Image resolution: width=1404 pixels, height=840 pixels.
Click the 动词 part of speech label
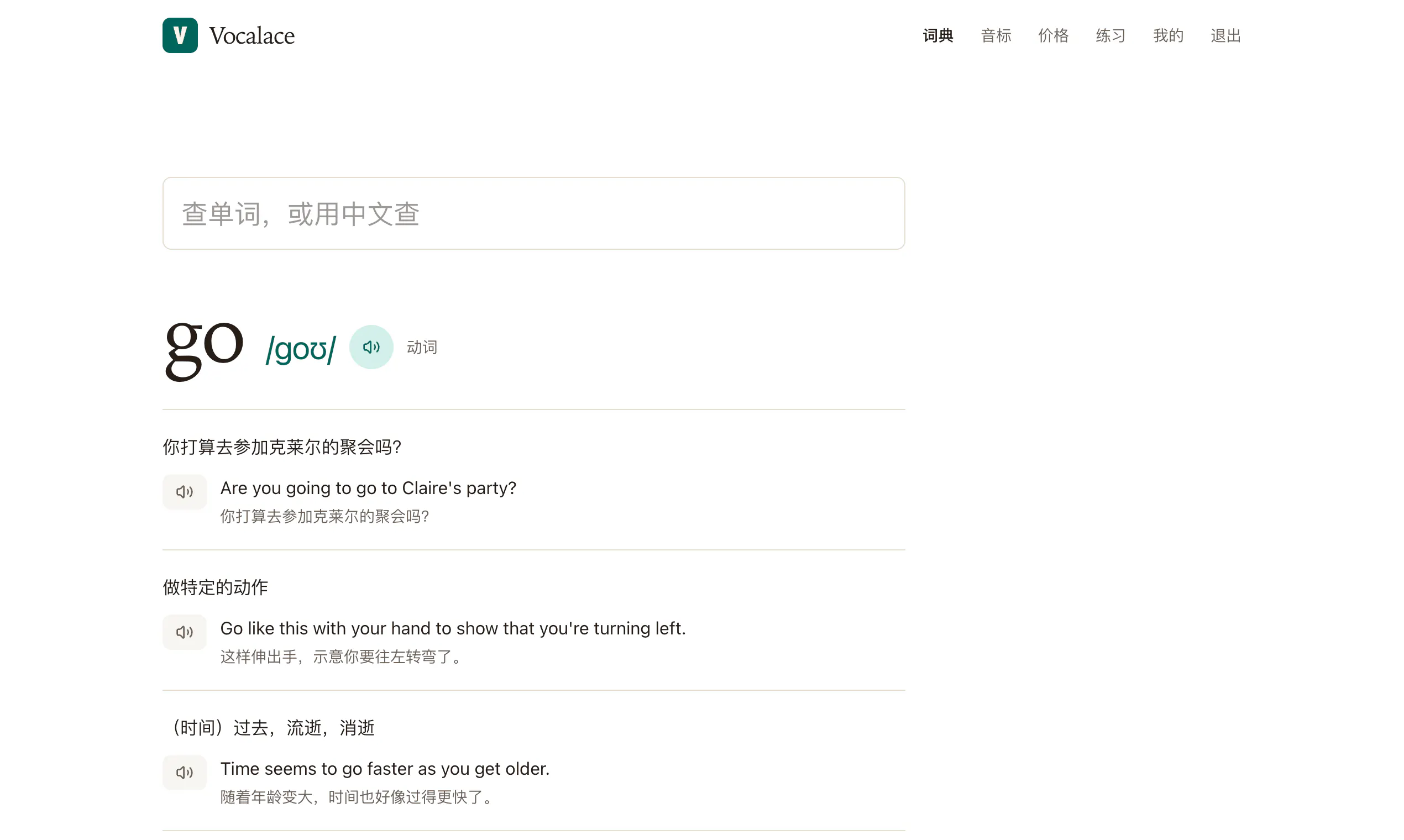(422, 347)
